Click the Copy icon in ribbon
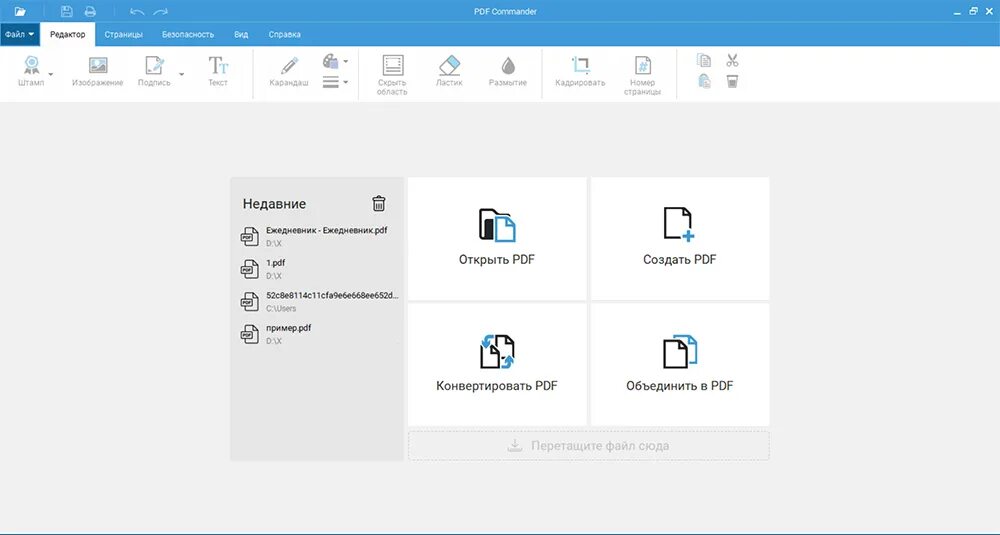 pos(704,61)
